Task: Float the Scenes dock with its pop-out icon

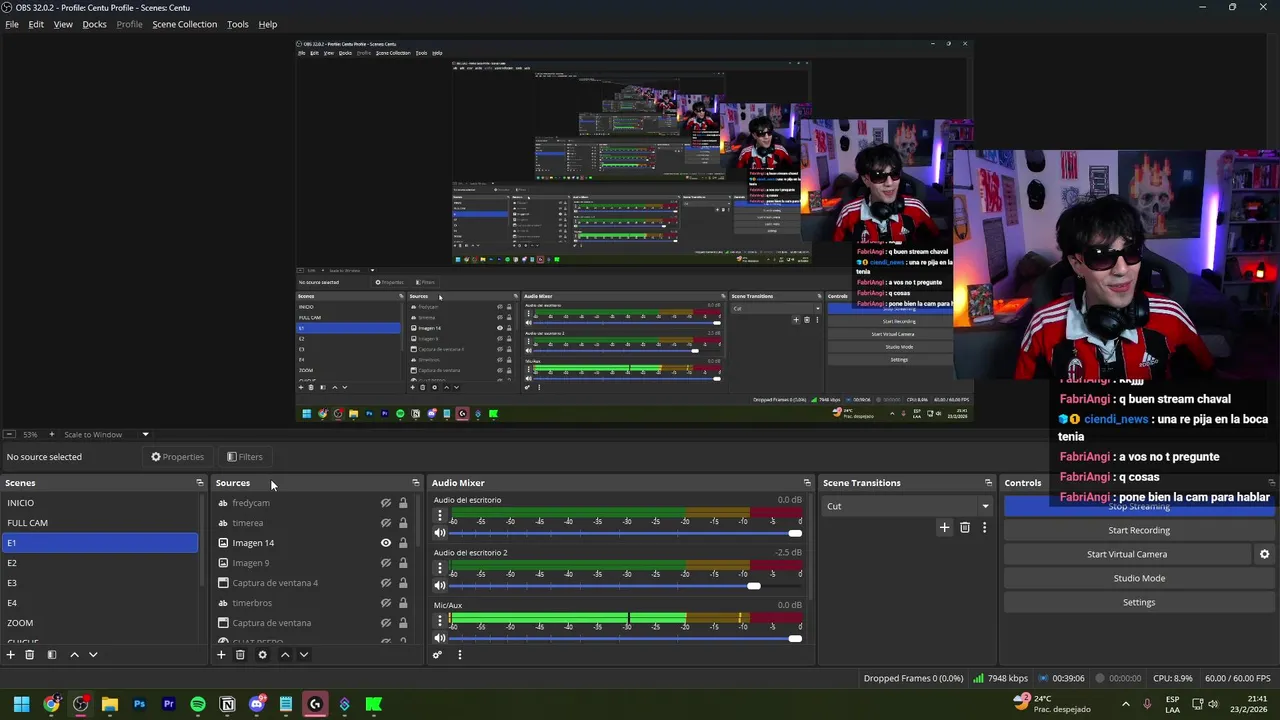Action: 199,483
